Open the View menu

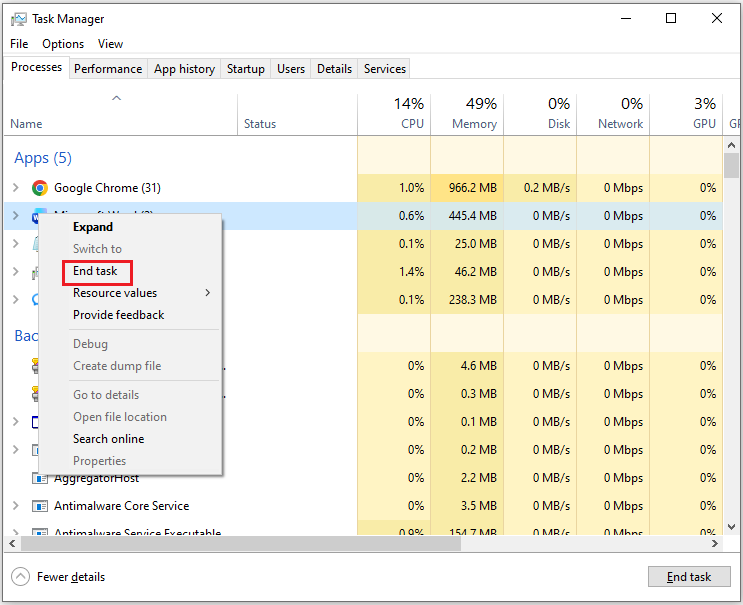(110, 44)
